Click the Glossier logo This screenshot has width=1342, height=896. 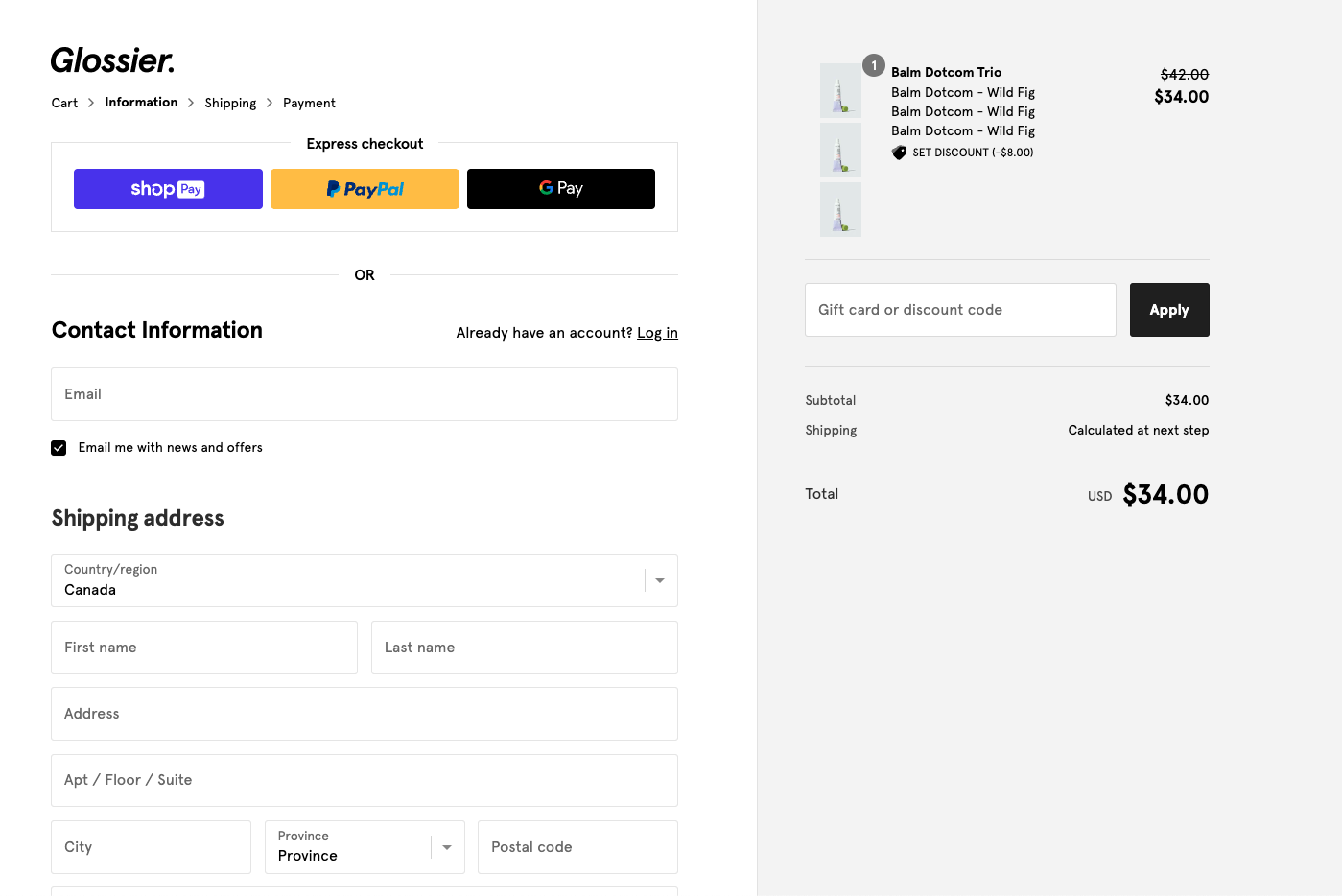tap(112, 60)
